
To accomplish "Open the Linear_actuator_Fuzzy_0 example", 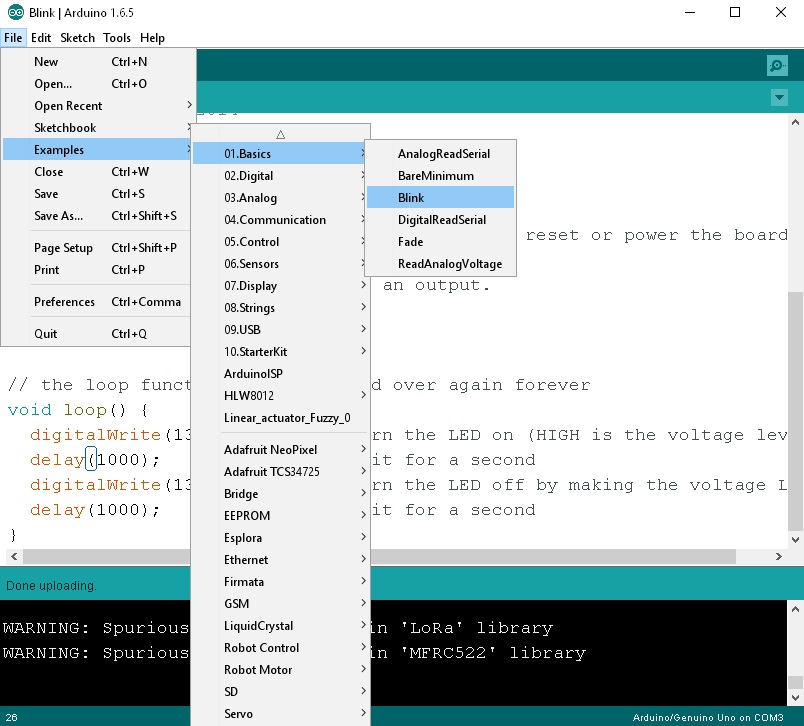I will pyautogui.click(x=280, y=418).
